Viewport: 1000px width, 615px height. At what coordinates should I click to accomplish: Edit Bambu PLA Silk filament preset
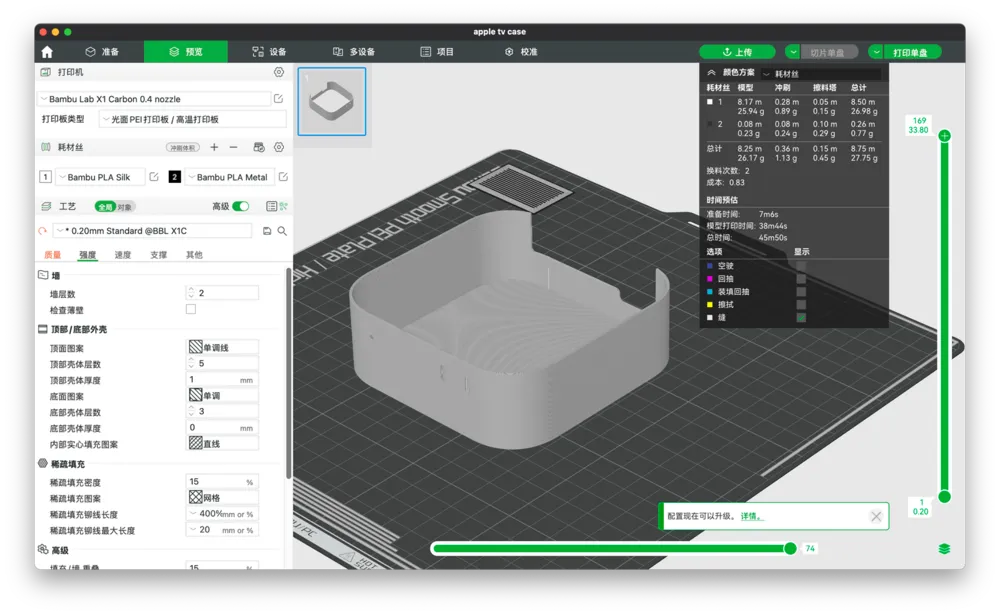tap(154, 177)
